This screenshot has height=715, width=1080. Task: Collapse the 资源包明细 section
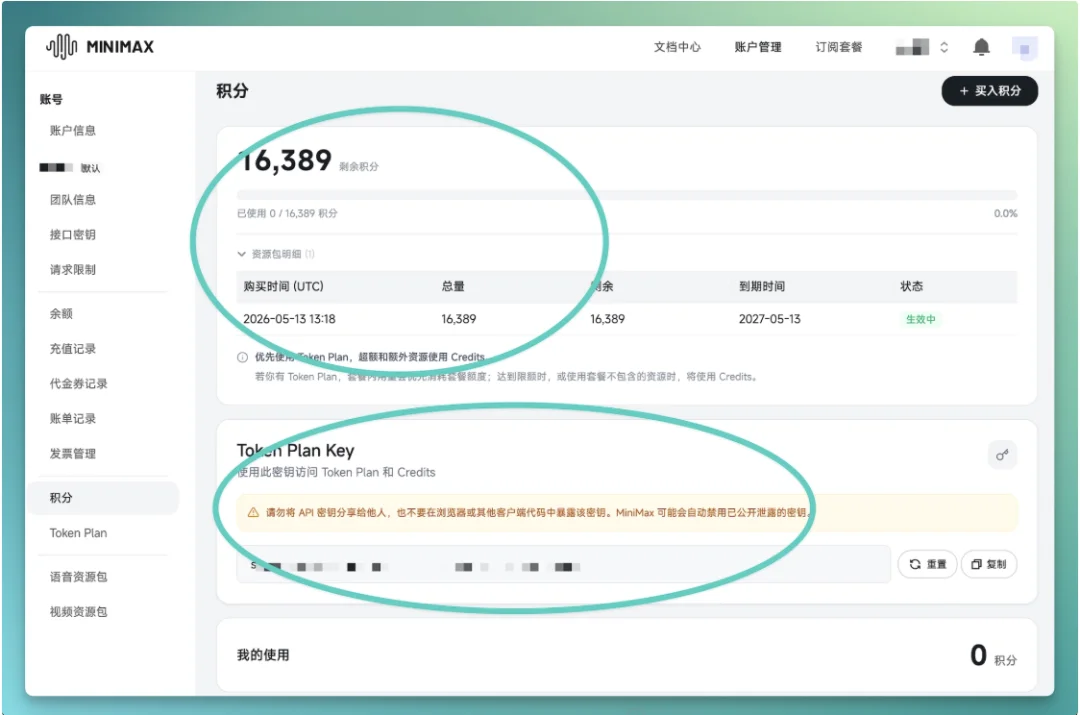(x=276, y=253)
